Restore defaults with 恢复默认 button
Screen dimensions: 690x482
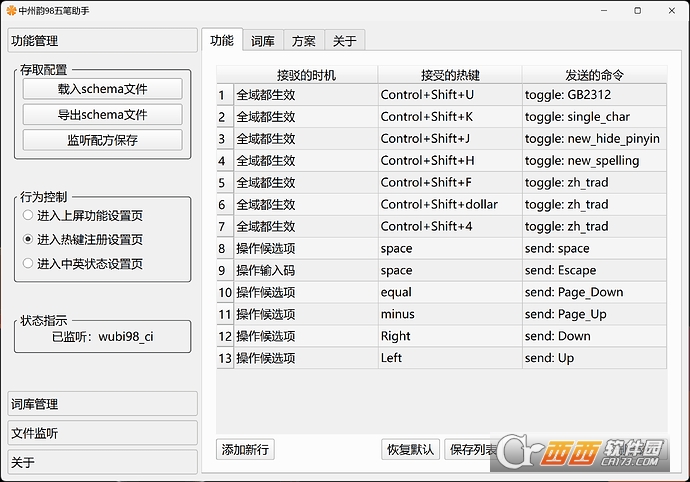click(x=410, y=449)
